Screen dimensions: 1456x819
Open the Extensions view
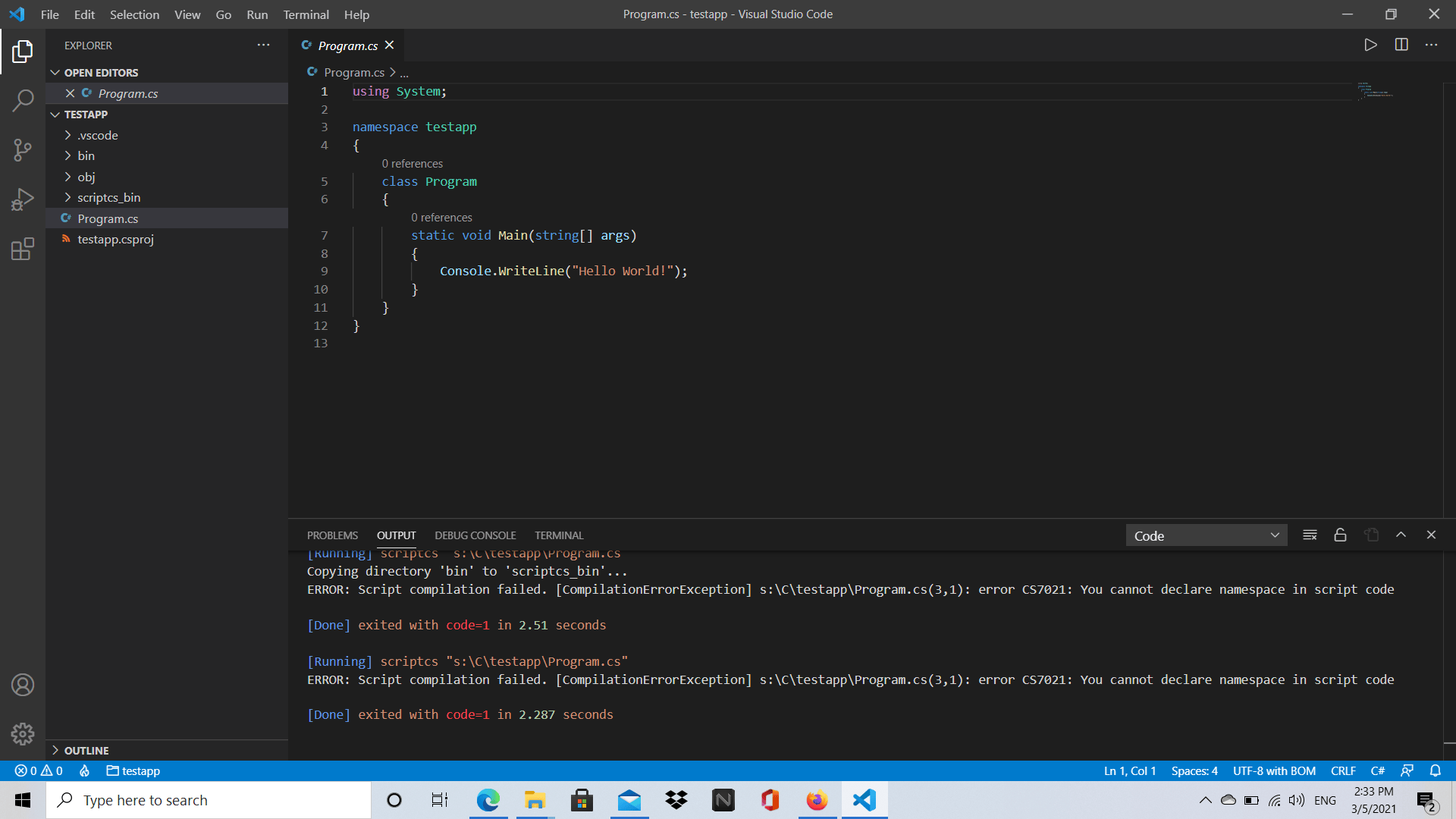[x=23, y=249]
